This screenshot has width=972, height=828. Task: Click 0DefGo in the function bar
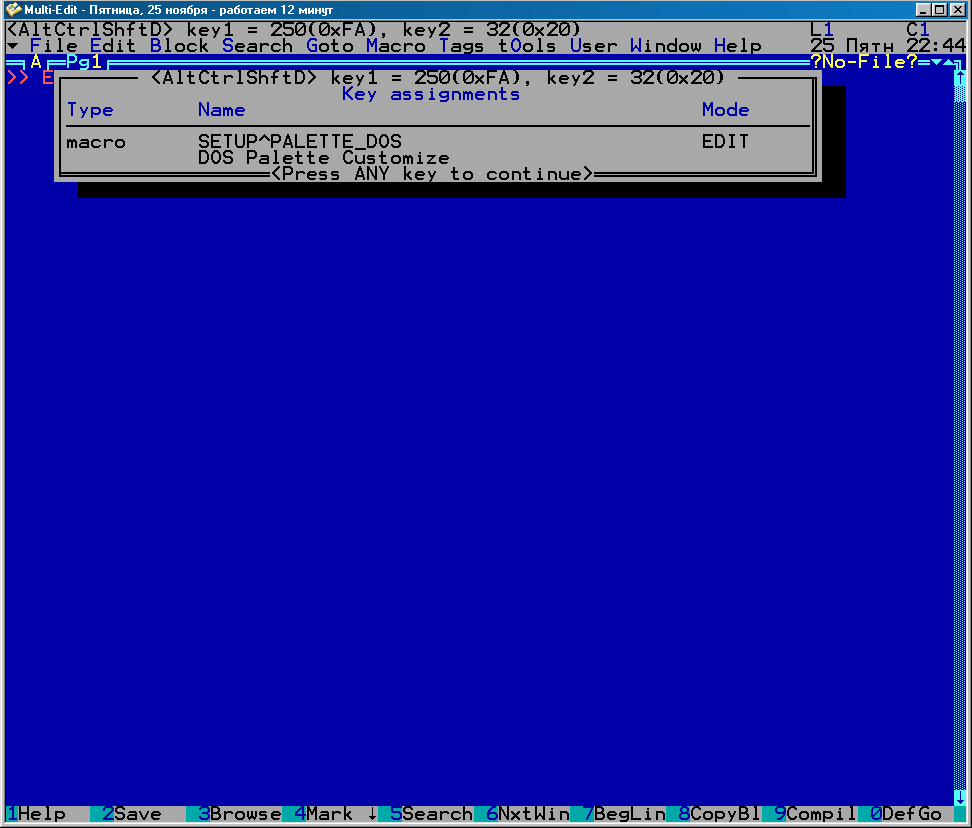905,814
